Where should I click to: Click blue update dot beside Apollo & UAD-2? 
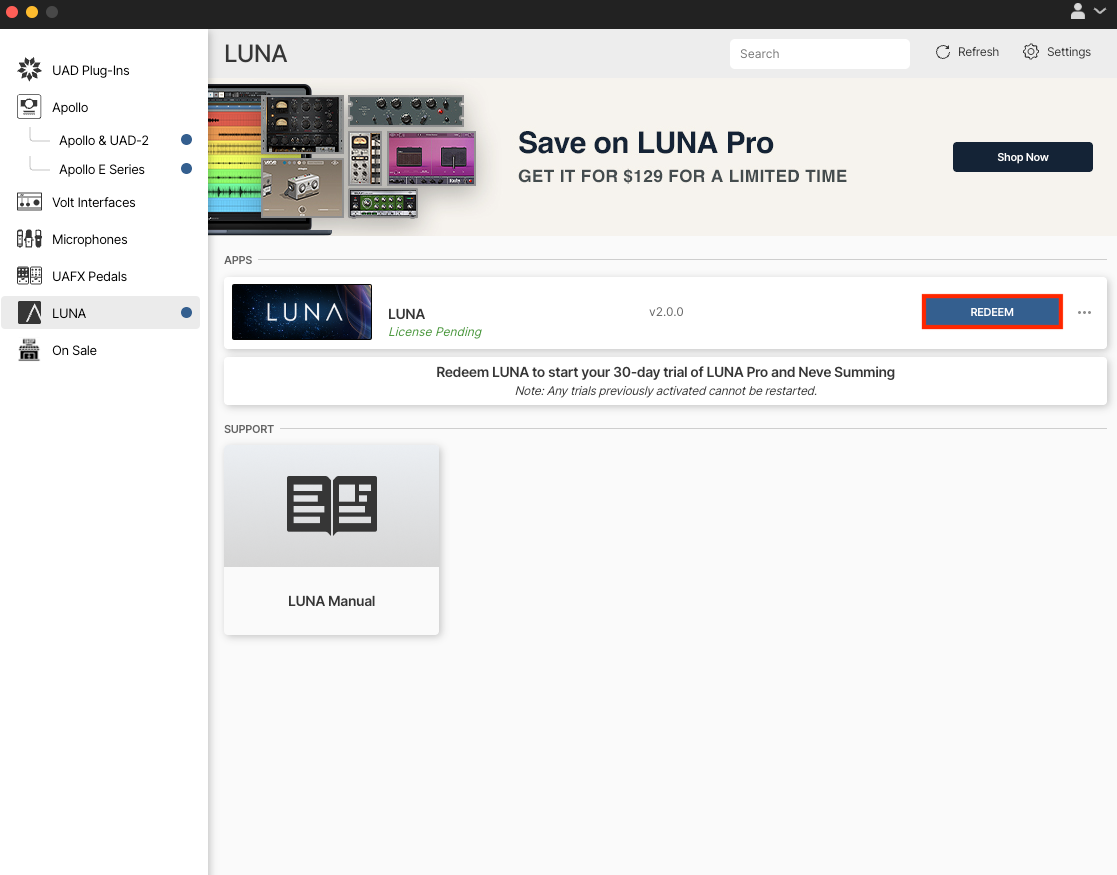pos(187,140)
